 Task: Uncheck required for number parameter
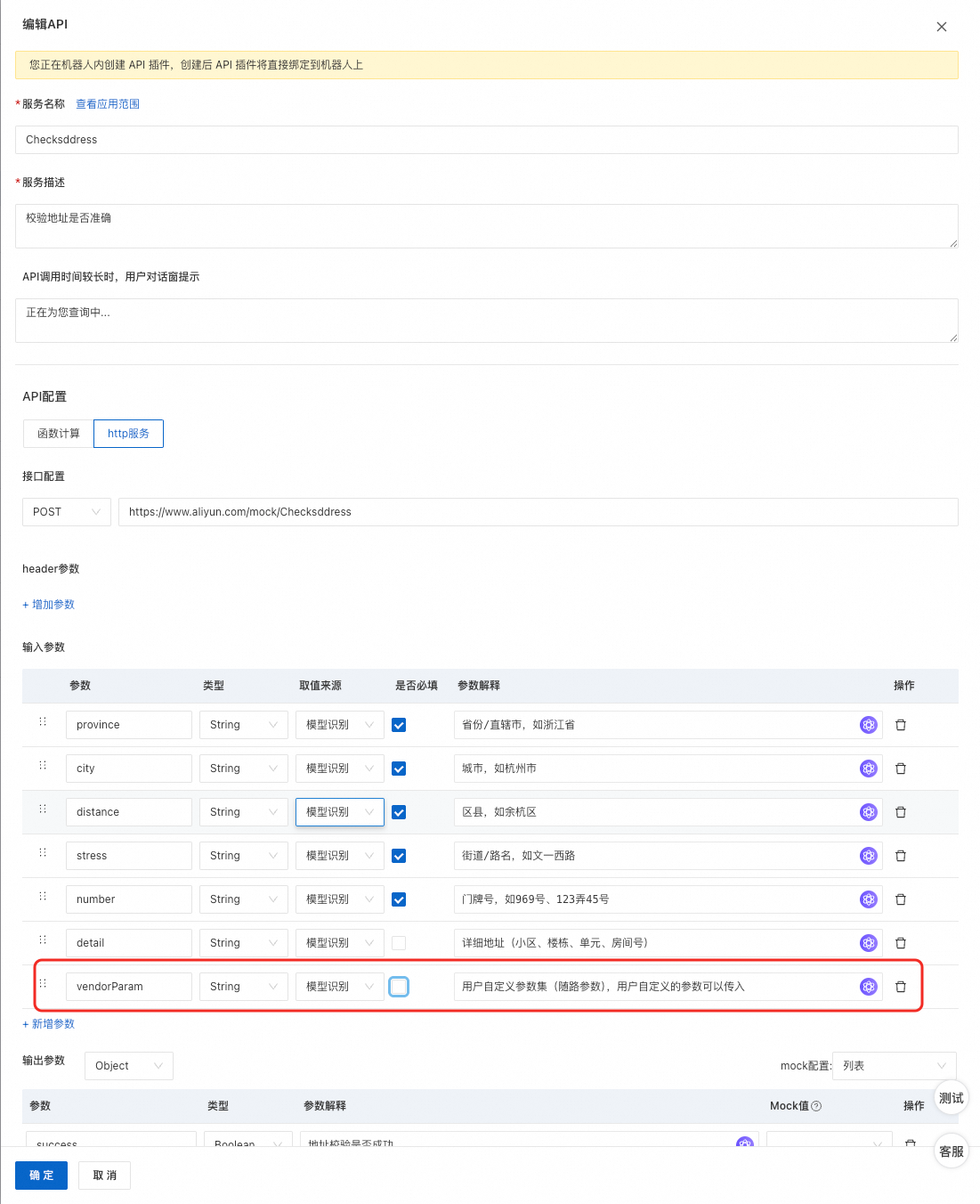[399, 899]
